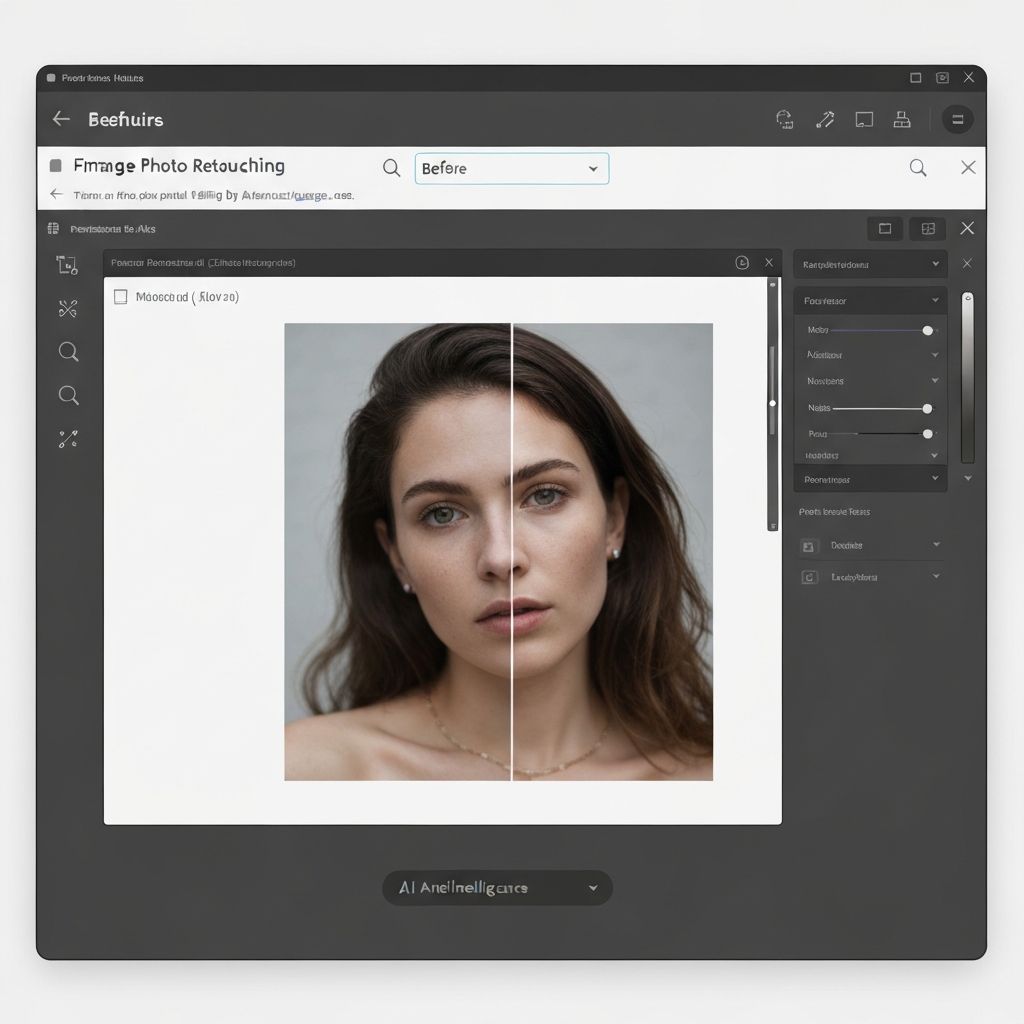The height and width of the screenshot is (1024, 1024).
Task: Open the Before dropdown
Action: (511, 168)
